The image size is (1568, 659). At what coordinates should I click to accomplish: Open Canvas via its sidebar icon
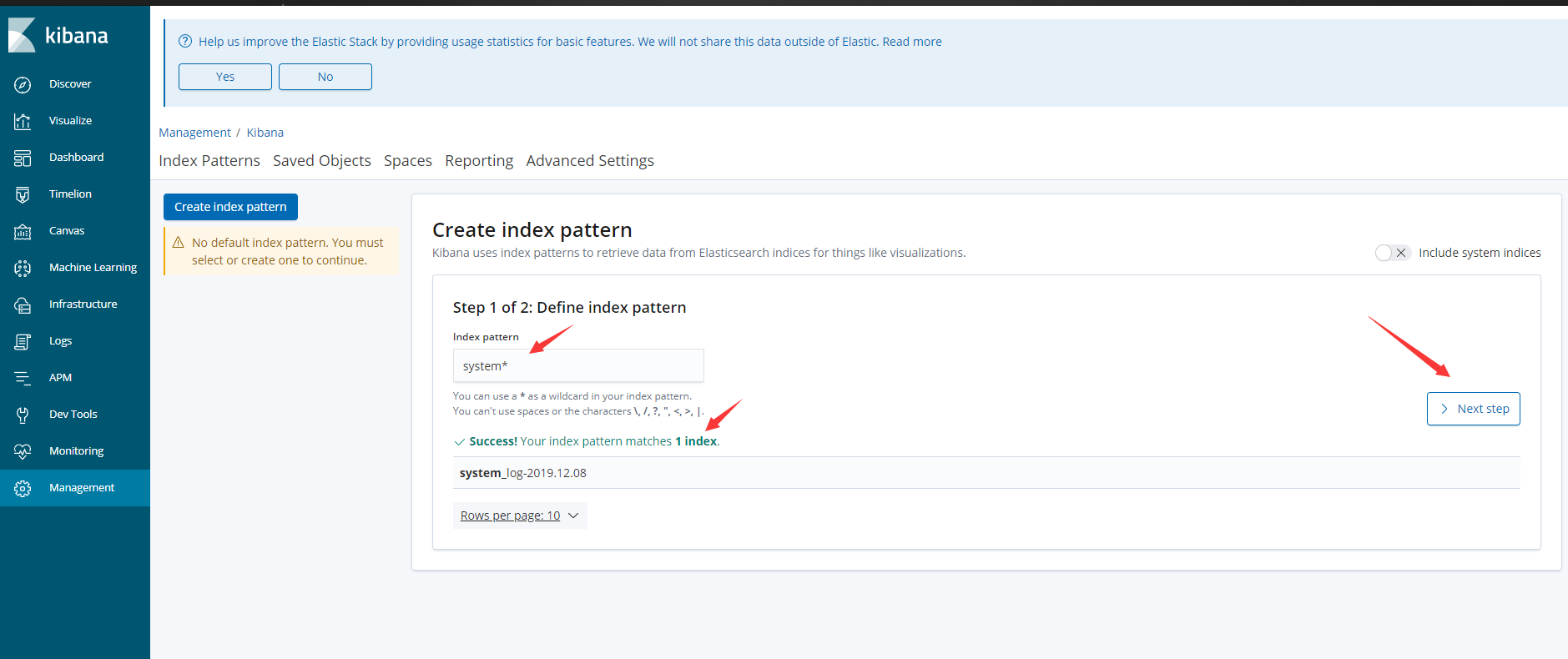point(23,231)
